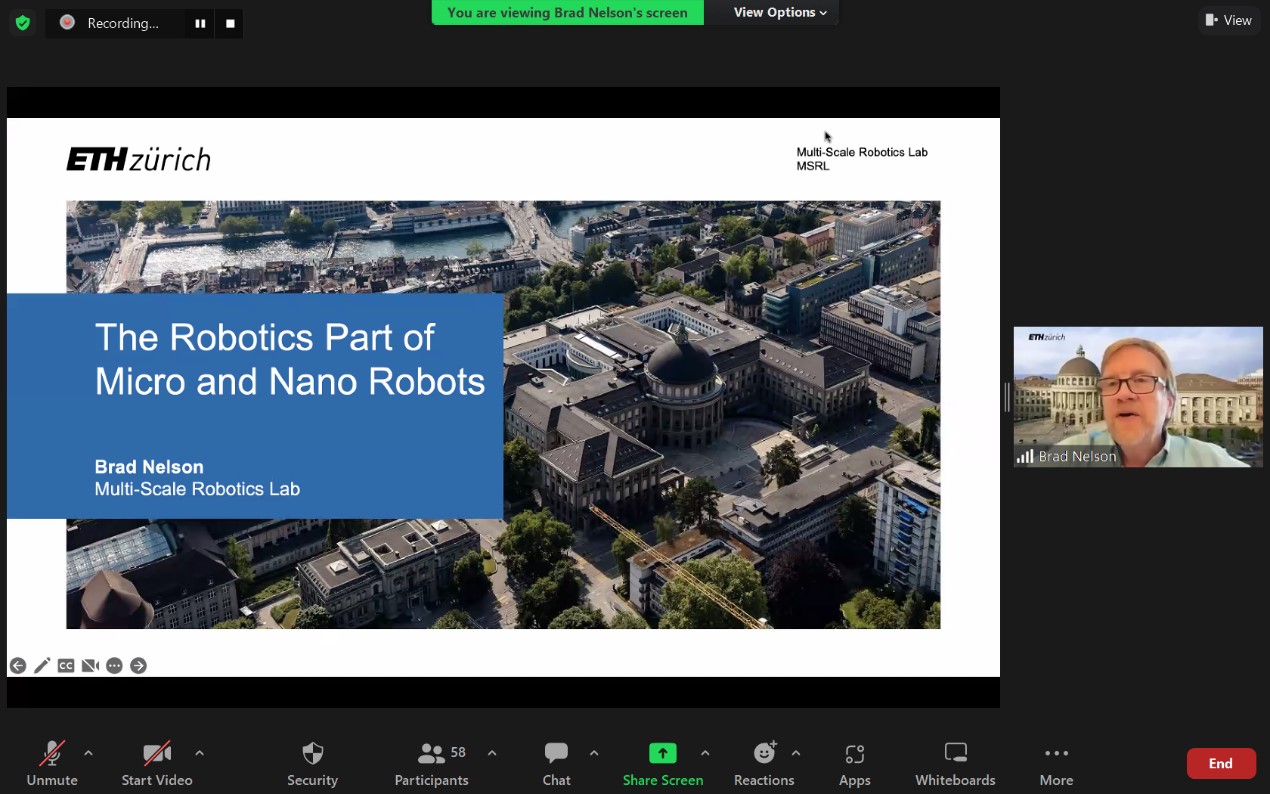This screenshot has height=794, width=1270.
Task: Click the green Share Screen icon
Action: [662, 753]
